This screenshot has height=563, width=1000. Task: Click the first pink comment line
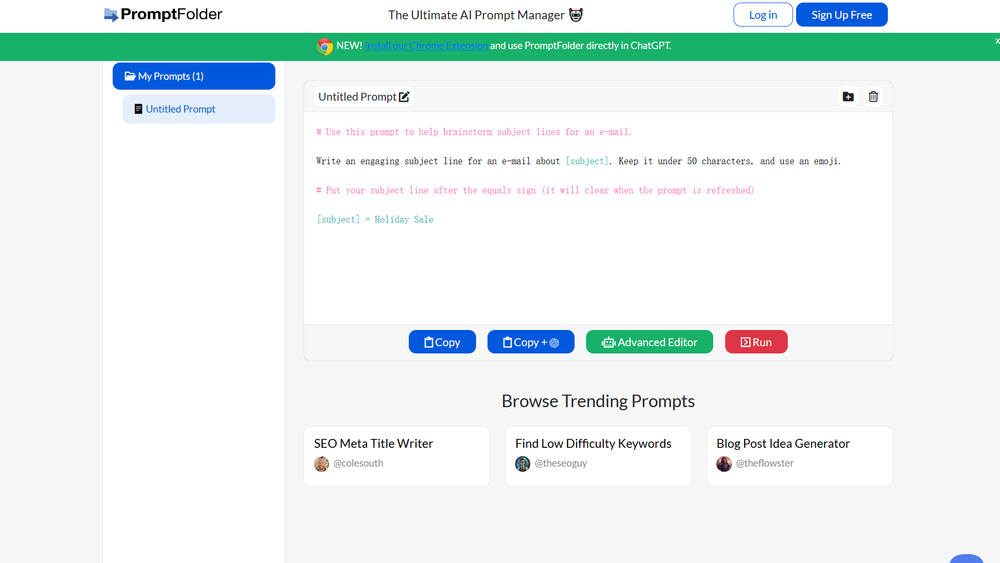473,132
